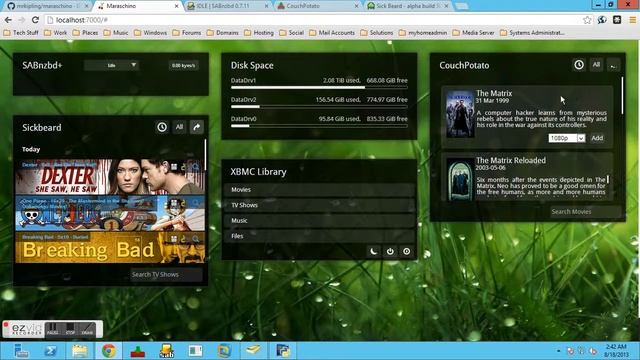Screen dimensions: 640x360
Task: Open Files in XBMC Library
Action: [x=319, y=236]
